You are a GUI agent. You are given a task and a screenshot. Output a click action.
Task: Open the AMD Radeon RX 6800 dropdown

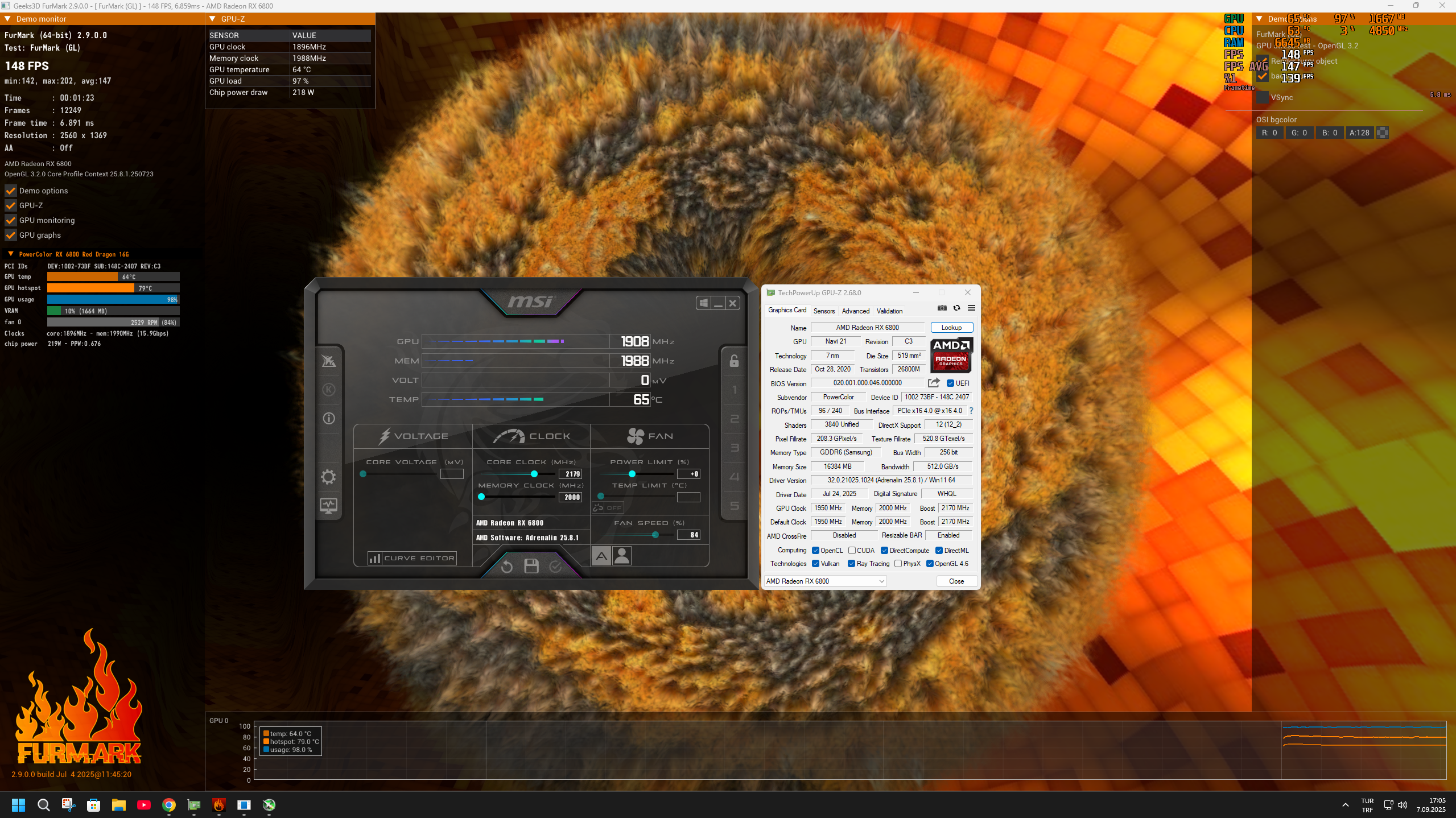[825, 581]
